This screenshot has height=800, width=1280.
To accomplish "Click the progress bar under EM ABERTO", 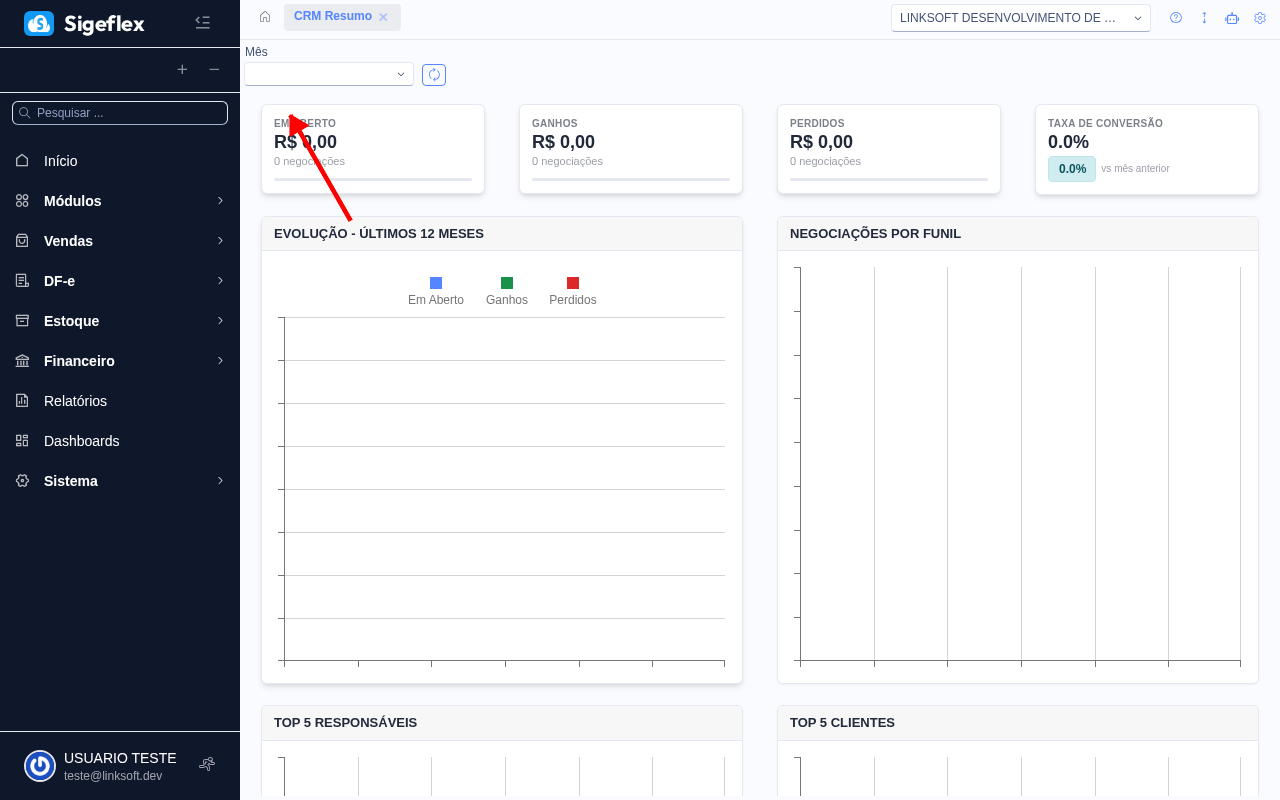I will pos(372,181).
